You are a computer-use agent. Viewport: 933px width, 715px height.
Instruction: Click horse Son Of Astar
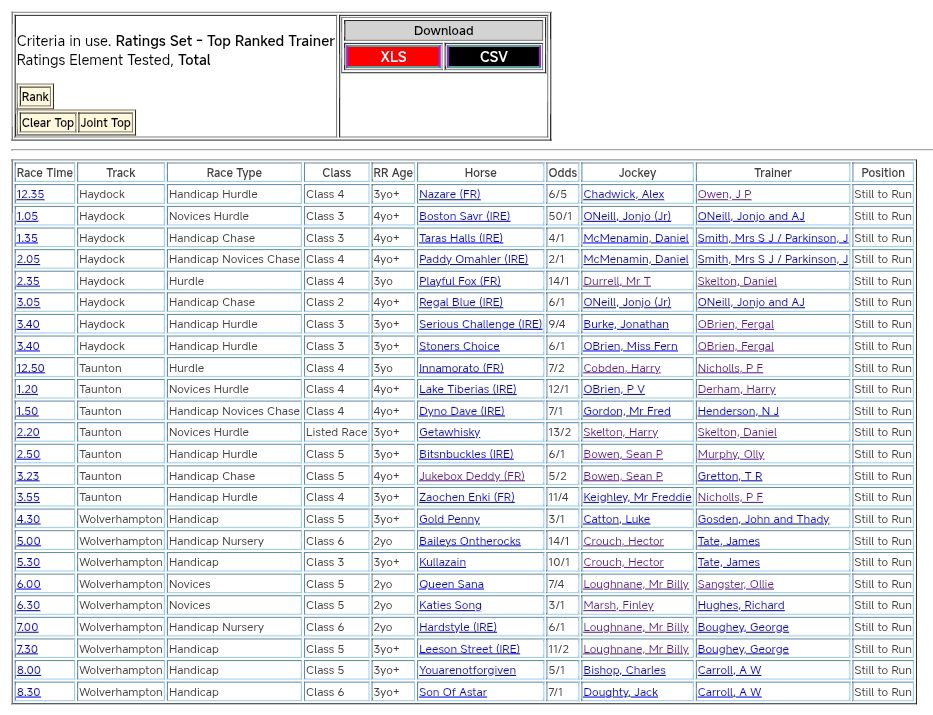[x=452, y=692]
